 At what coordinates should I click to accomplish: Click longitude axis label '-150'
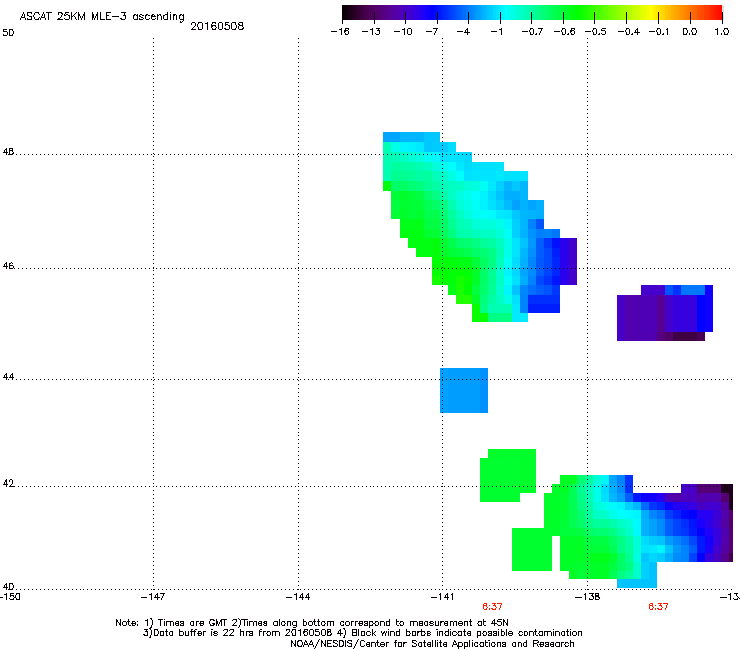click(x=10, y=597)
